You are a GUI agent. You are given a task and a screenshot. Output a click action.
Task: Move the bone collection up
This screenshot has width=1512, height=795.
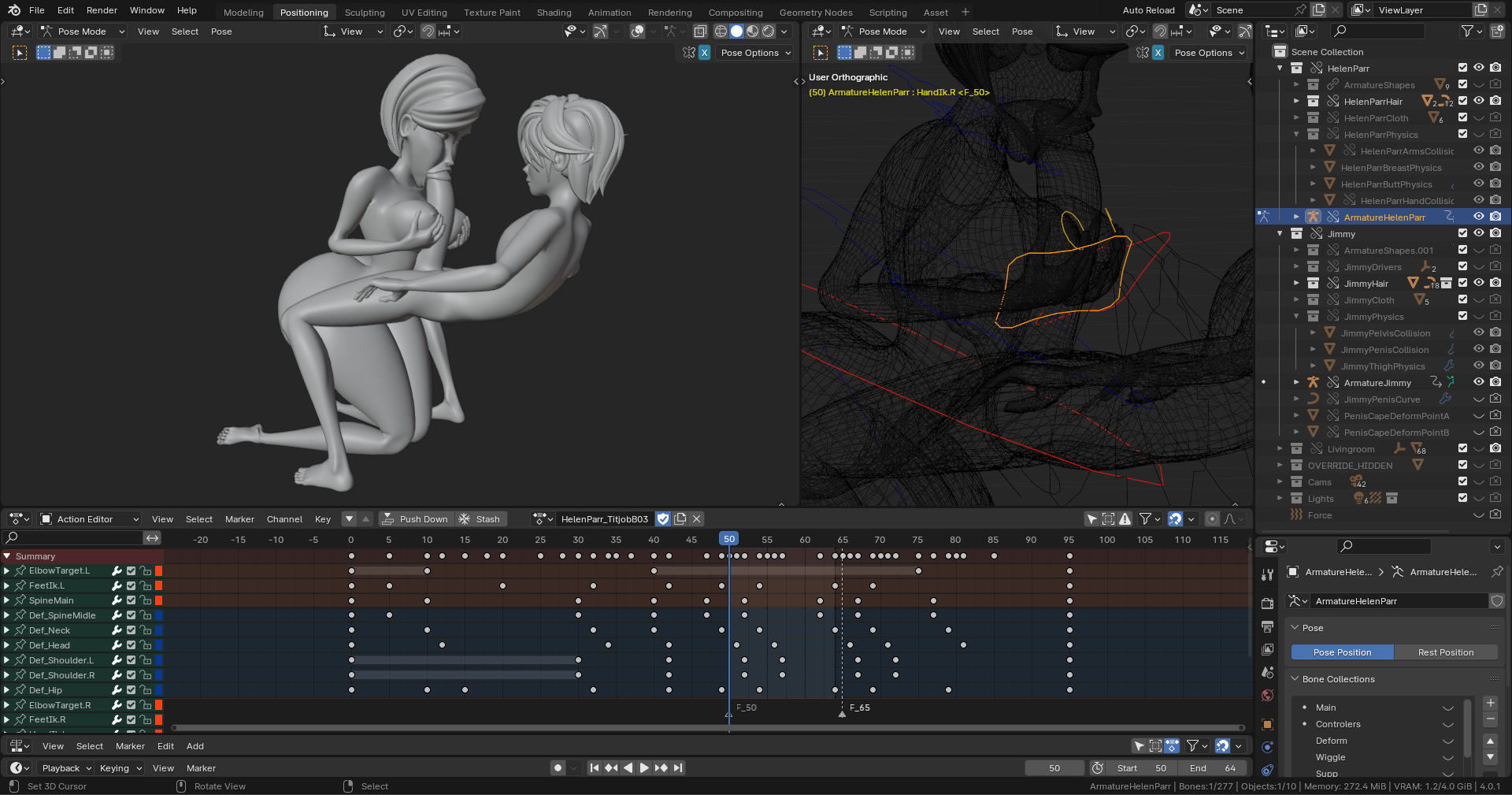coord(1490,741)
